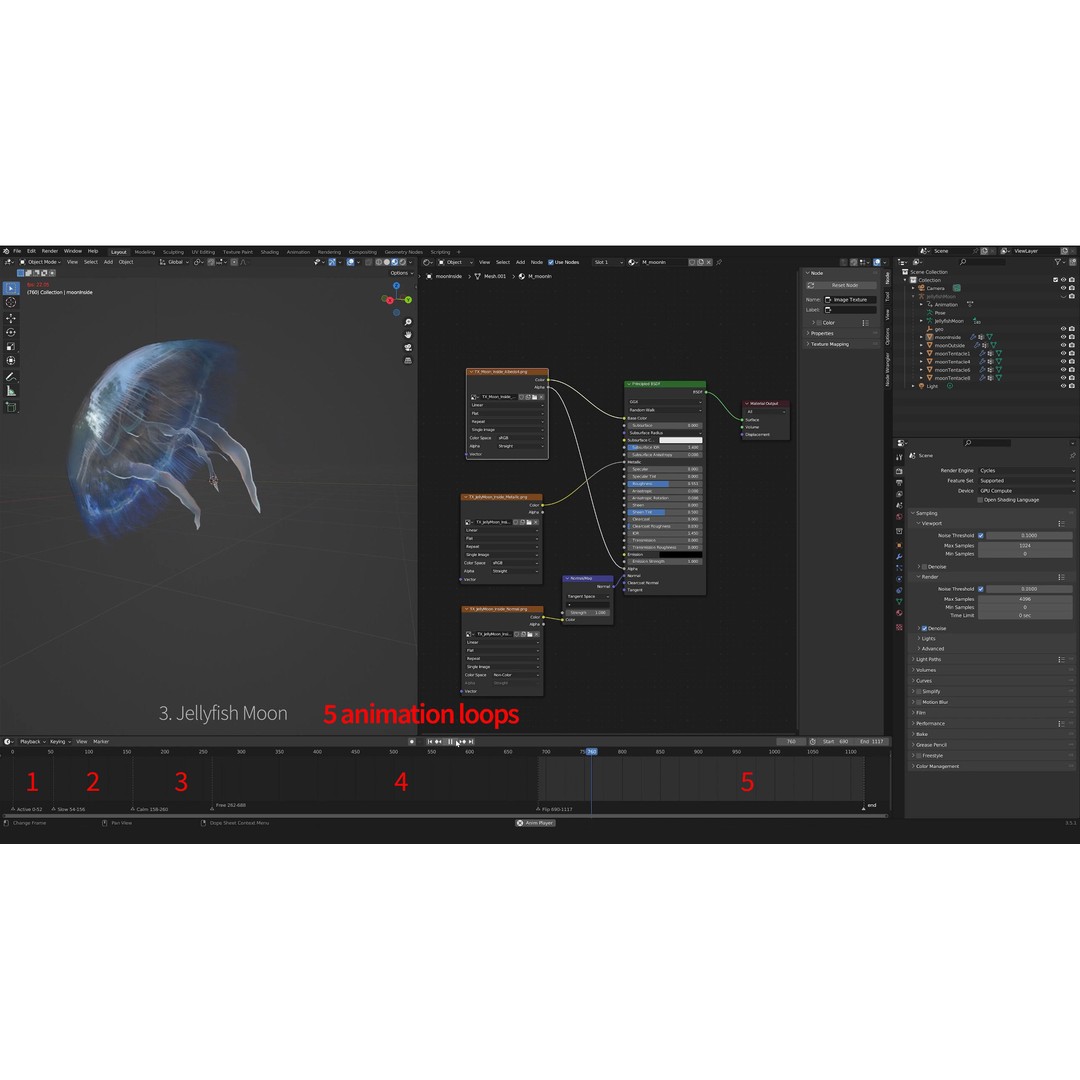Viewport: 1080px width, 1080px height.
Task: Expand moonTentacle4 in outliner
Action: [x=922, y=362]
